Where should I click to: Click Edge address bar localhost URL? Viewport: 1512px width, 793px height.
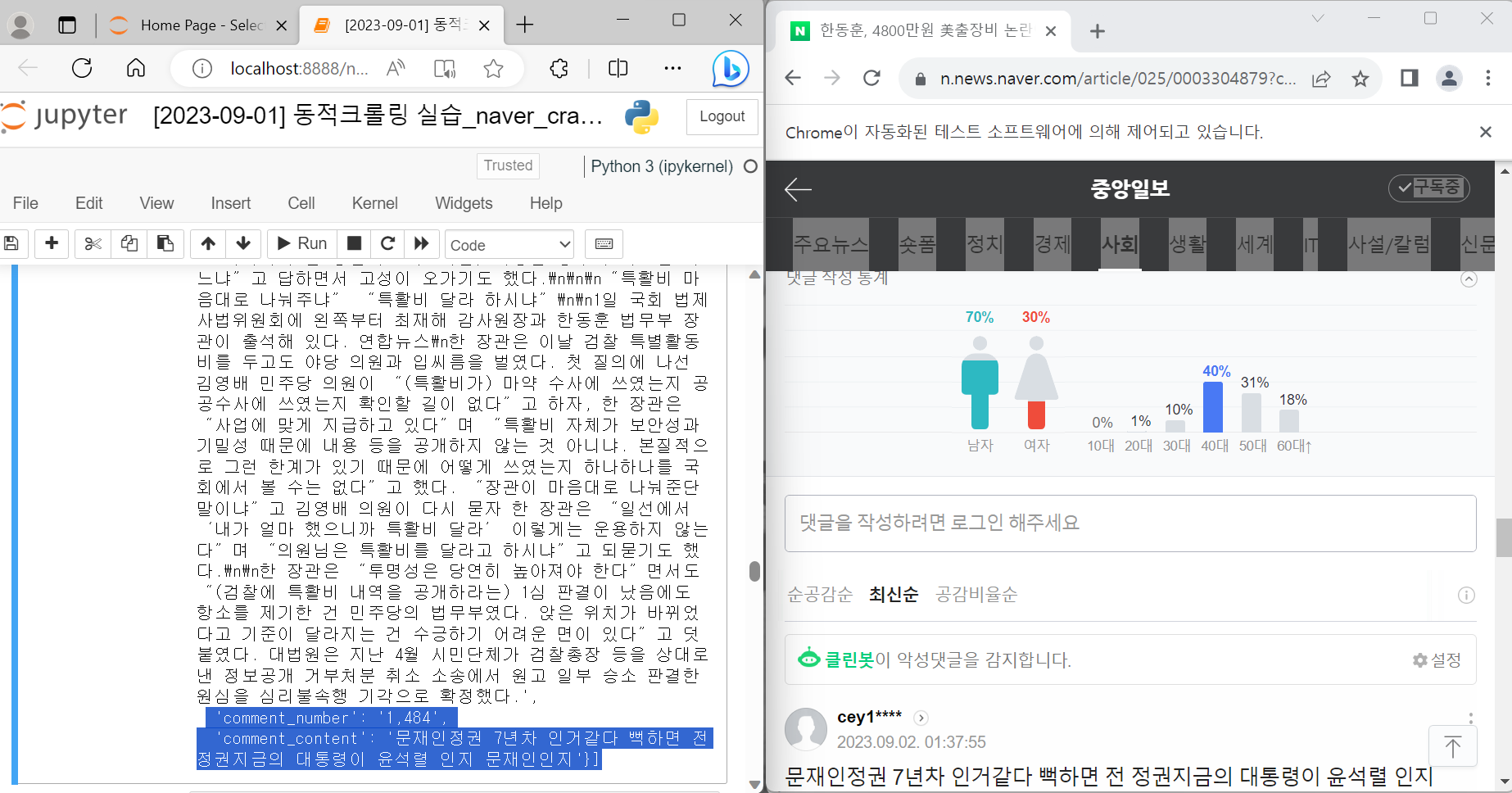click(299, 69)
